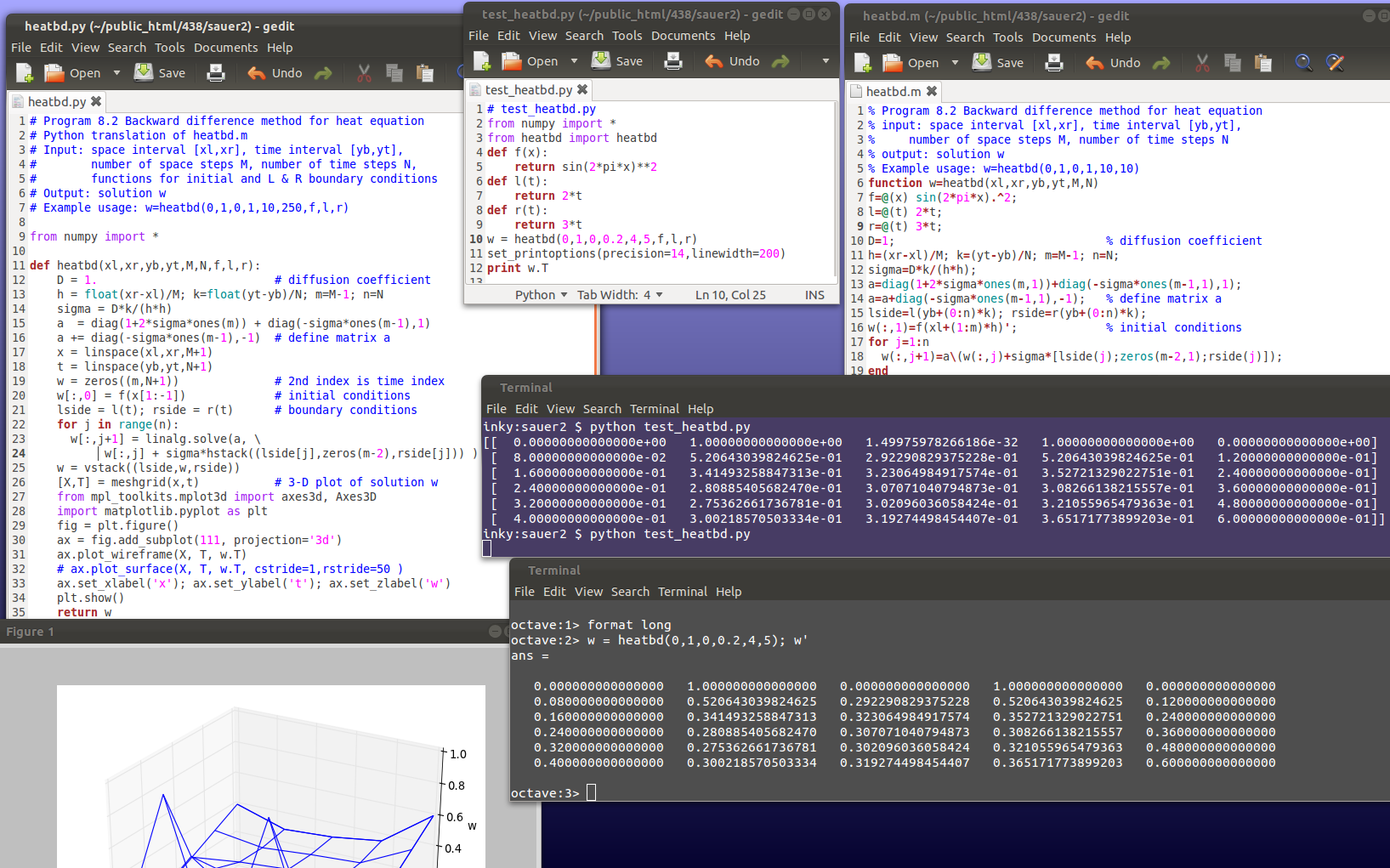Click Cut scissors icon in heatbd.py window
The height and width of the screenshot is (868, 1390).
pyautogui.click(x=364, y=73)
